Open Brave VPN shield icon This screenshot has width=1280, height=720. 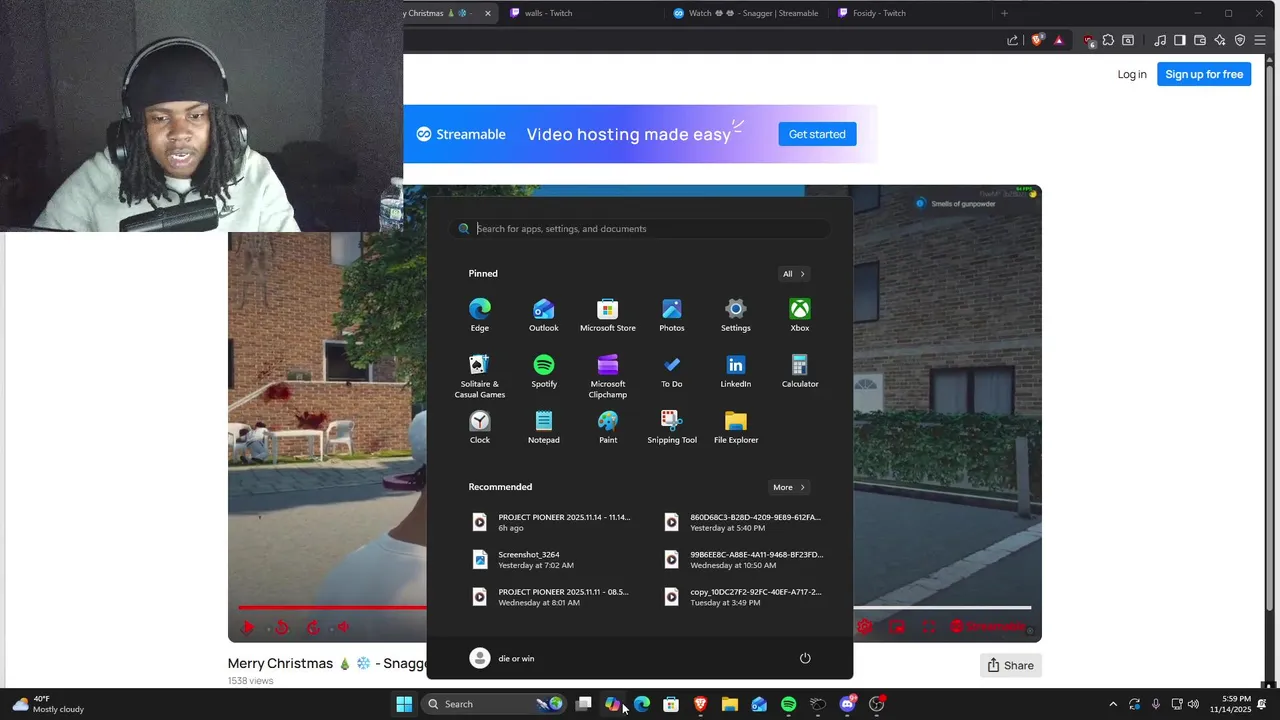[1240, 40]
